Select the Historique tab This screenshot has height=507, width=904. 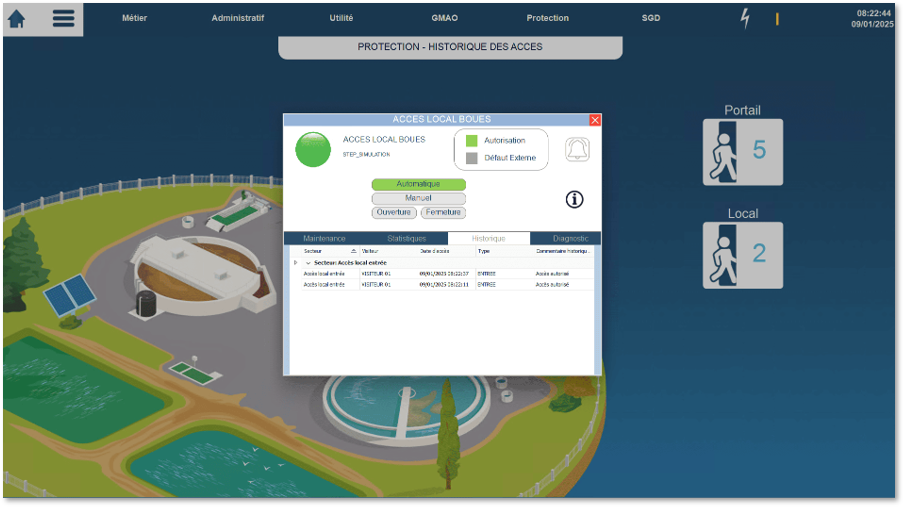click(x=489, y=238)
